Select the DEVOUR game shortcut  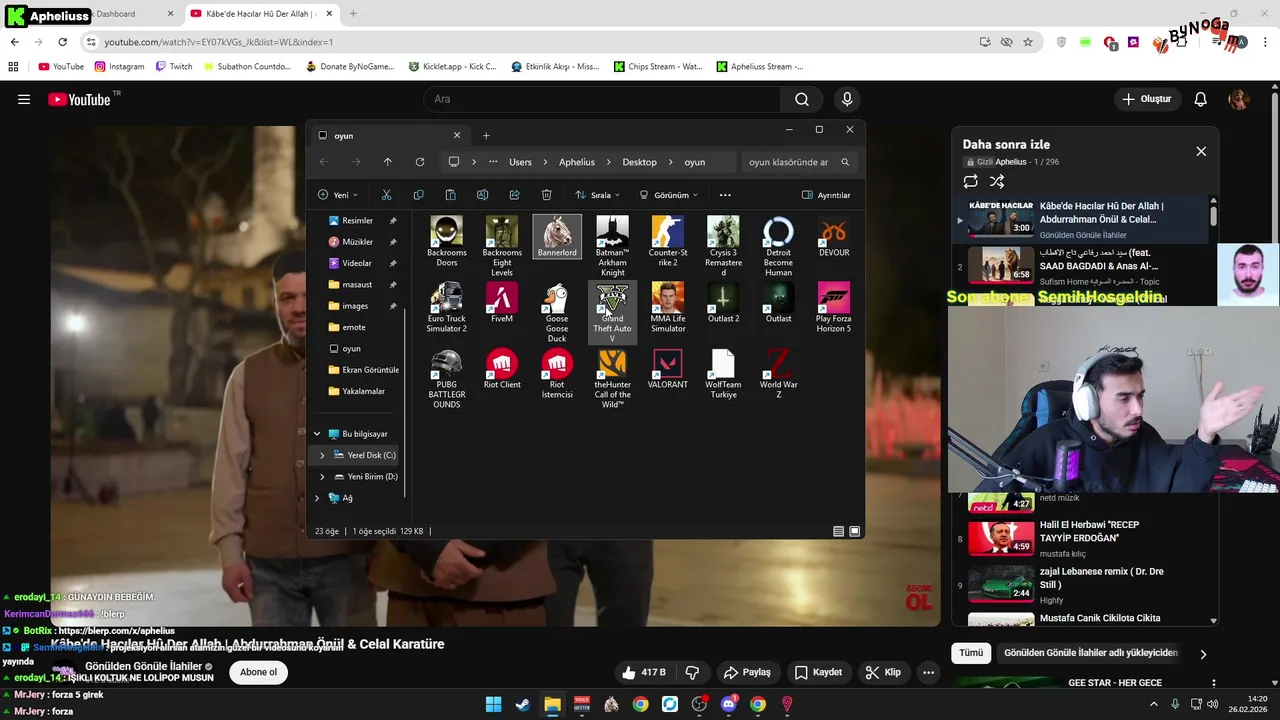833,237
